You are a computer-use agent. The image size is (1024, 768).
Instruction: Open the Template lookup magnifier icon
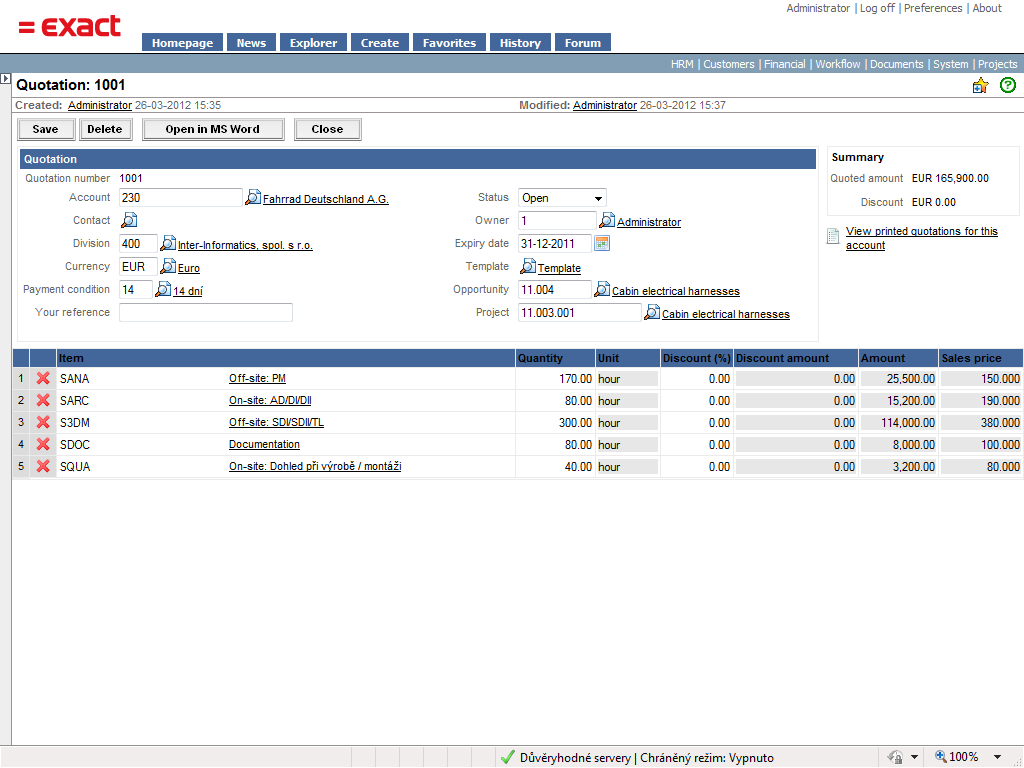coord(528,266)
